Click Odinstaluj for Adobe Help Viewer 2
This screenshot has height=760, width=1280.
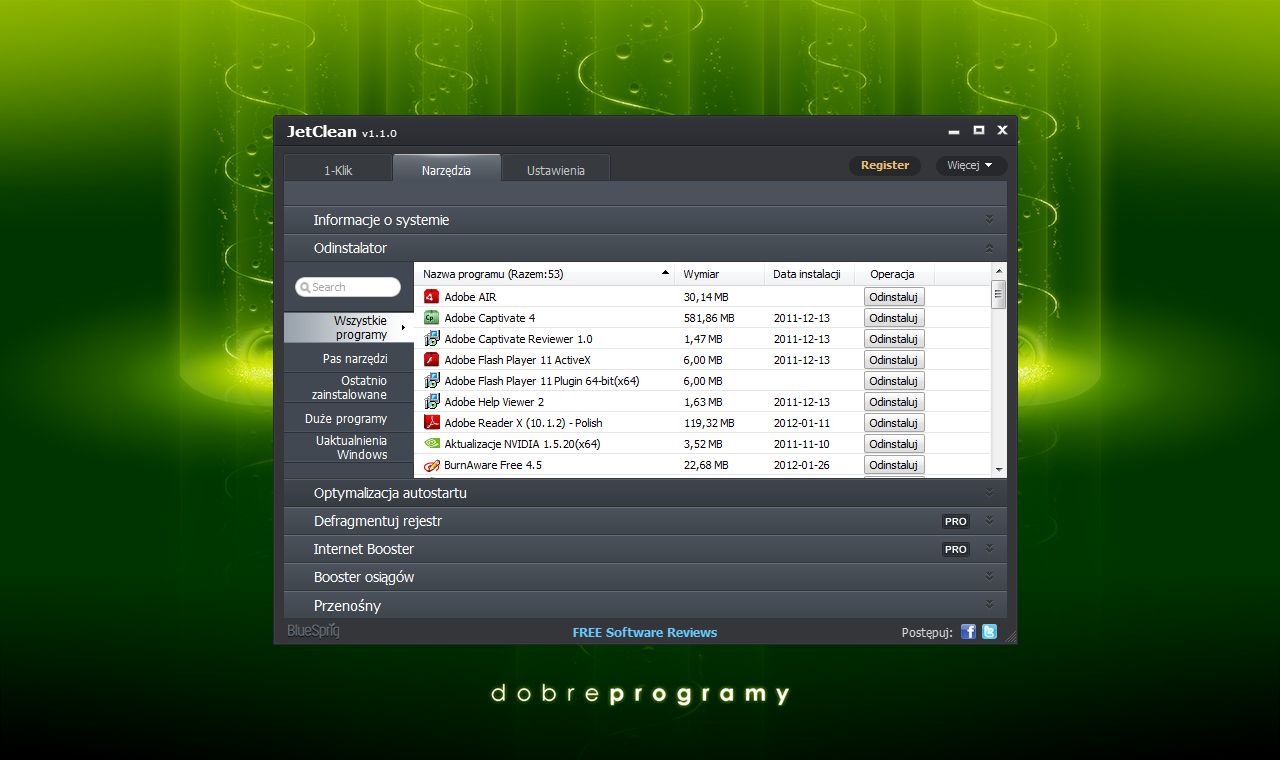tap(894, 402)
